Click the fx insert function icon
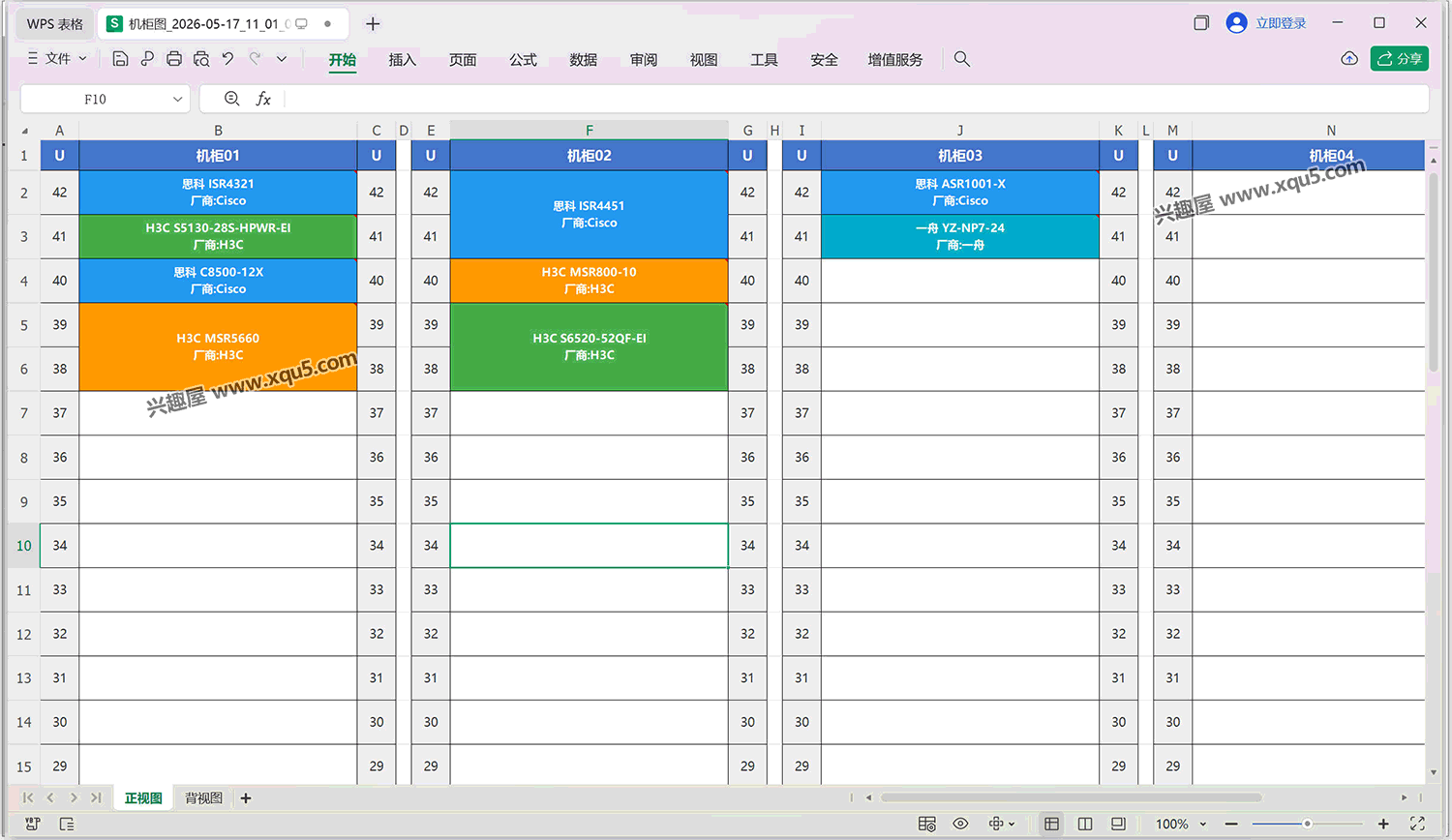This screenshot has height=840, width=1452. (263, 99)
